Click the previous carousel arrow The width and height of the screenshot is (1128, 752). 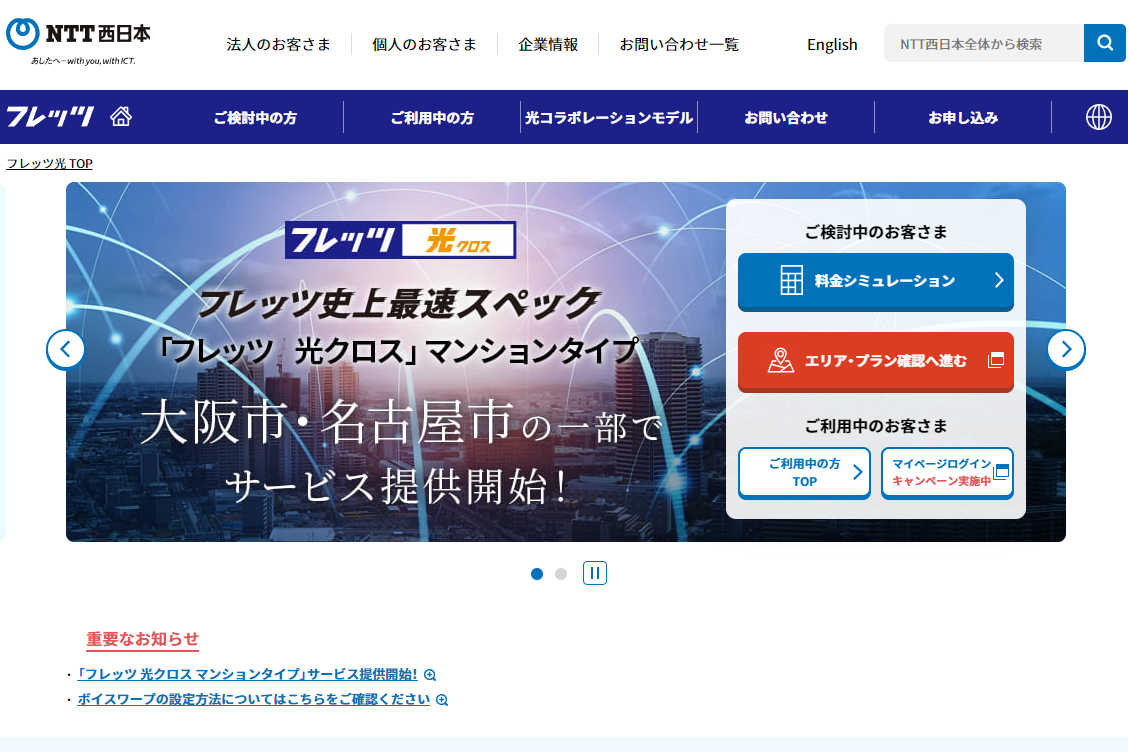click(65, 349)
